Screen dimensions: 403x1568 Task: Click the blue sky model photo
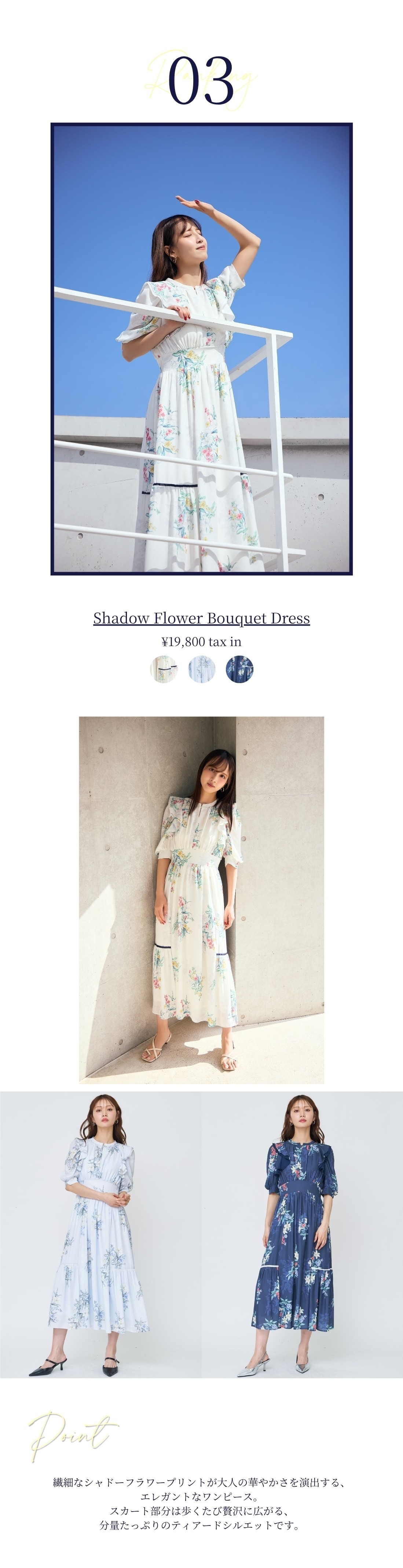(x=201, y=349)
